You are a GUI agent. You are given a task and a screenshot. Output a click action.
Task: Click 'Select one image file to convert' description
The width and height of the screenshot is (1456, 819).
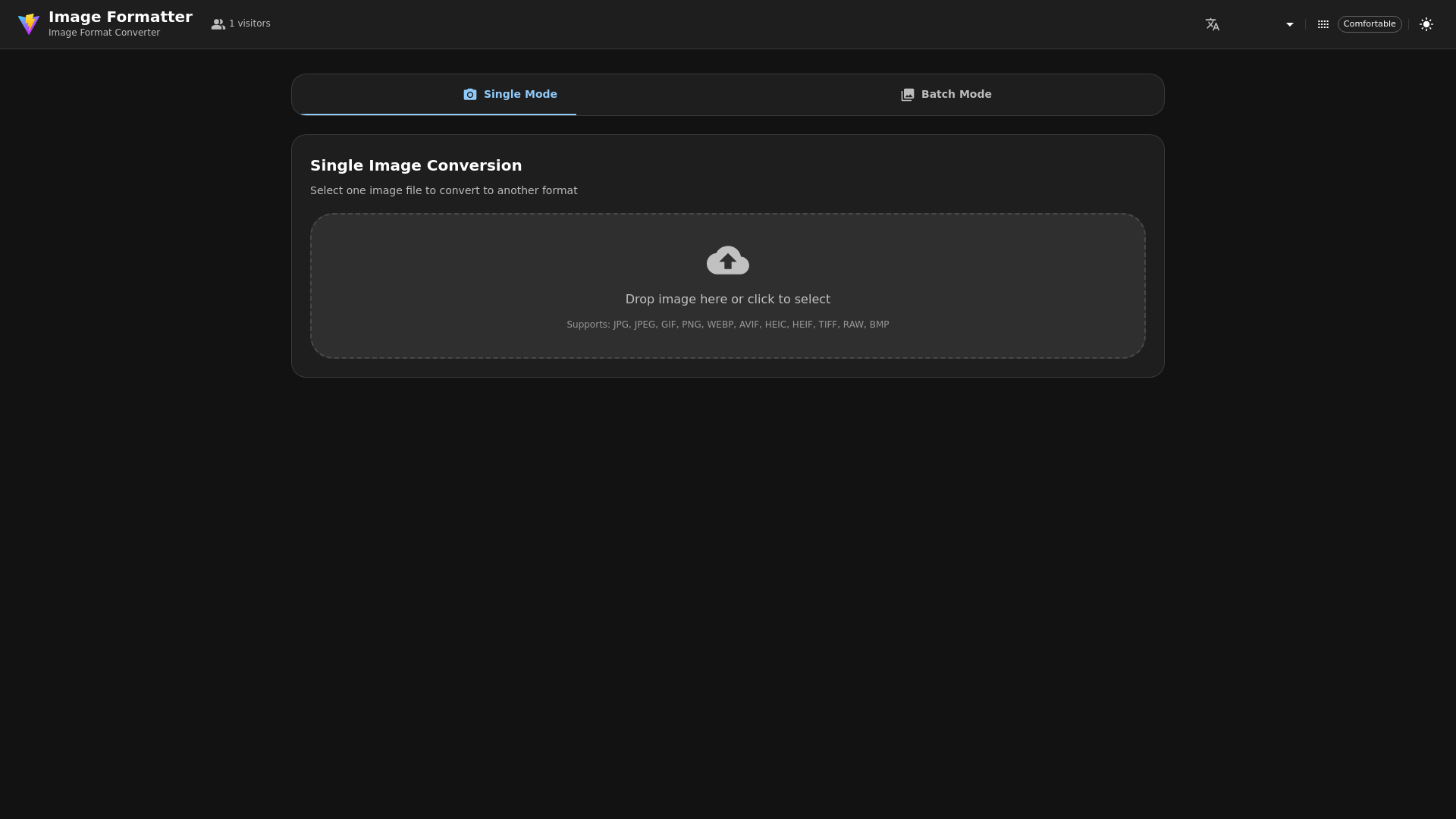[x=444, y=190]
